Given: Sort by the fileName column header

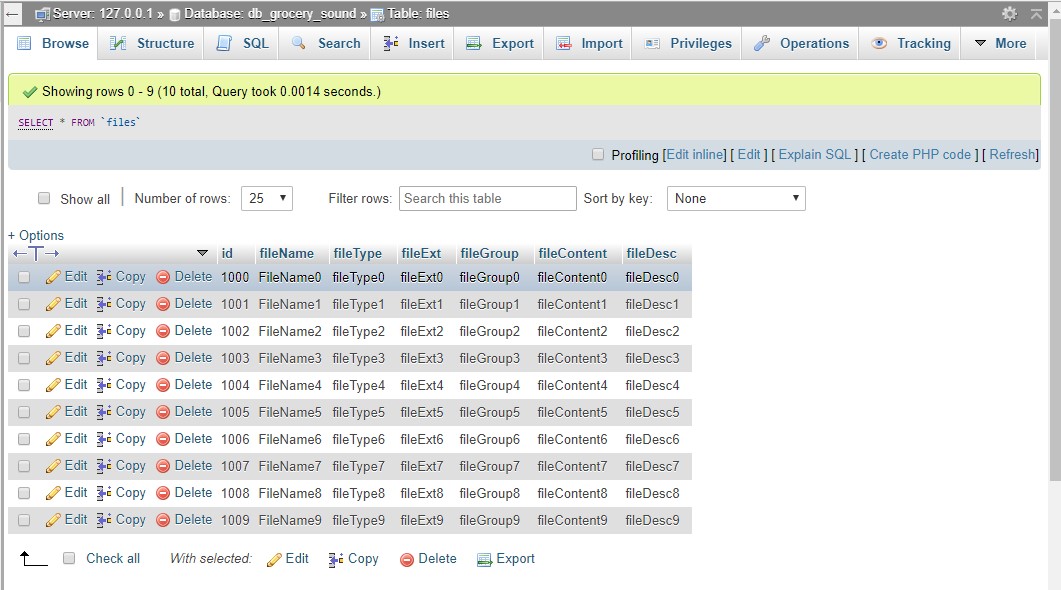Looking at the screenshot, I should coord(286,253).
